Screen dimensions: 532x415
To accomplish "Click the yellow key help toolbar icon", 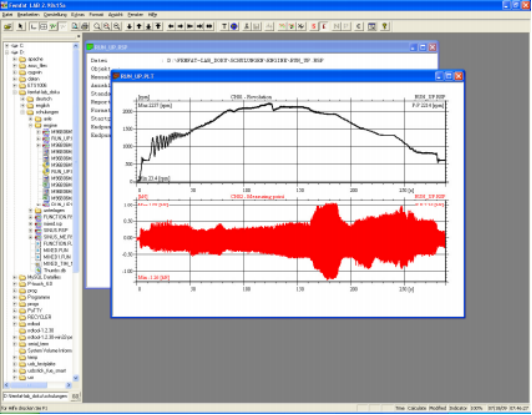I will click(x=384, y=26).
